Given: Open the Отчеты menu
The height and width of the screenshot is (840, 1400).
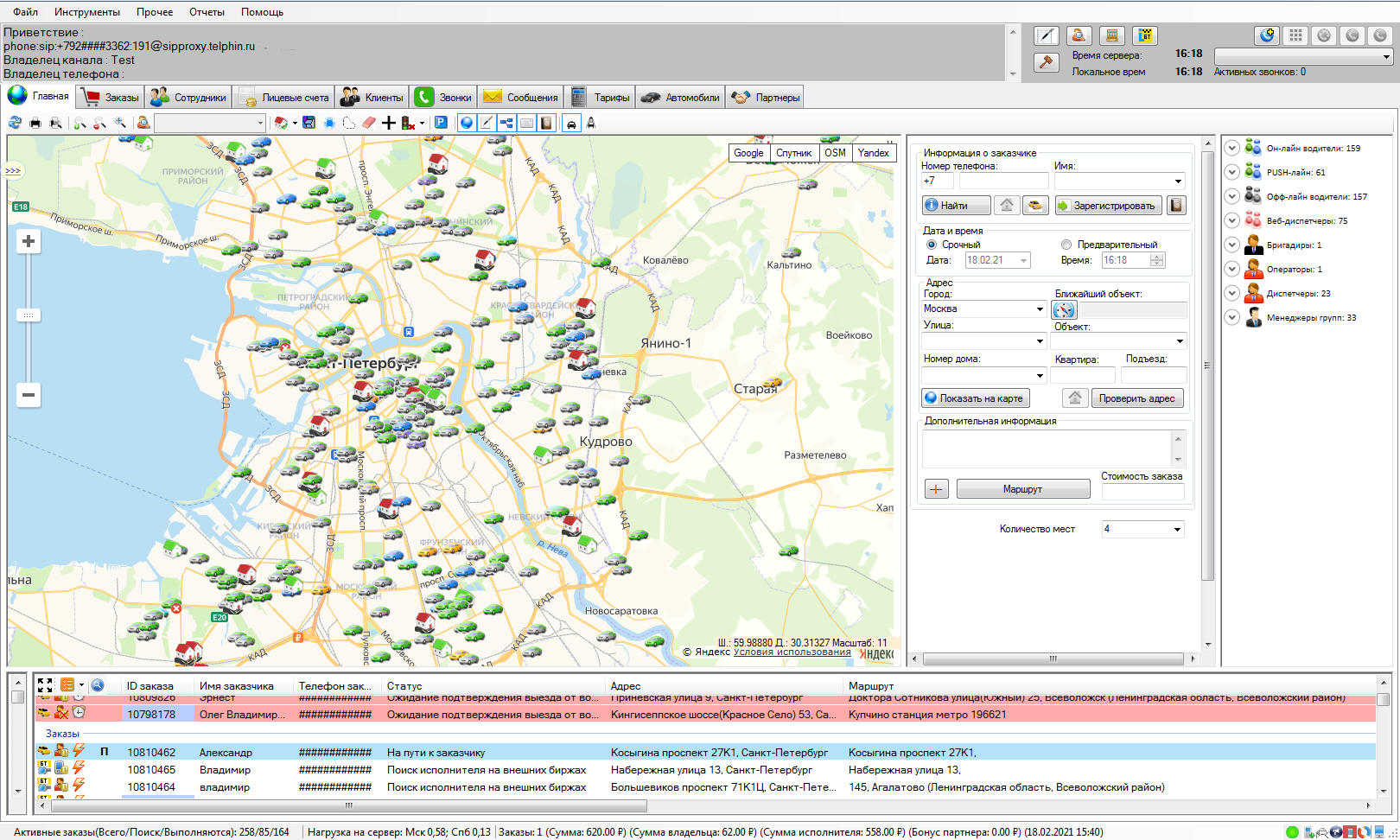Looking at the screenshot, I should [x=207, y=12].
